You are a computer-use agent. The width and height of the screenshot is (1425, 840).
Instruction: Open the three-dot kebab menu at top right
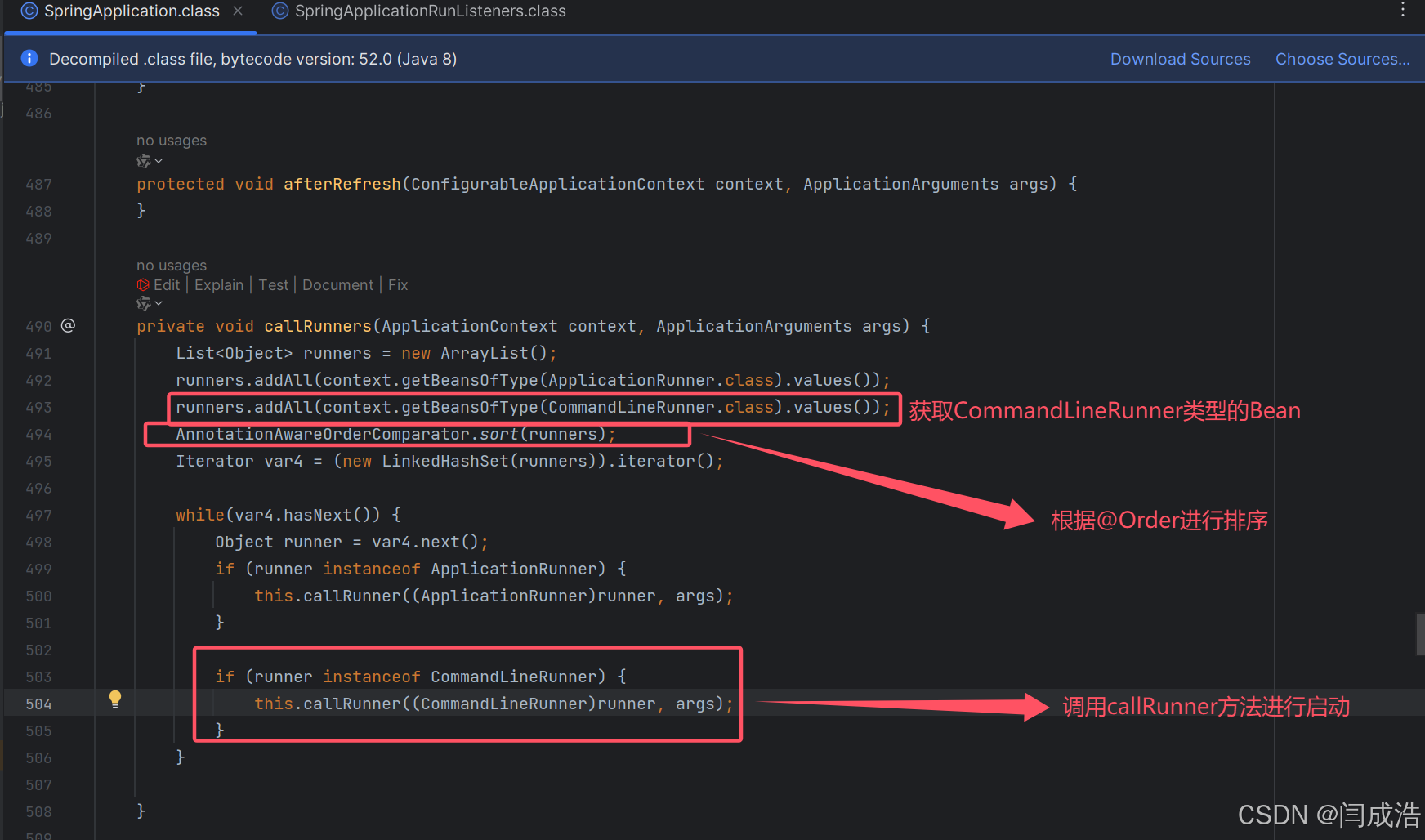1403,10
